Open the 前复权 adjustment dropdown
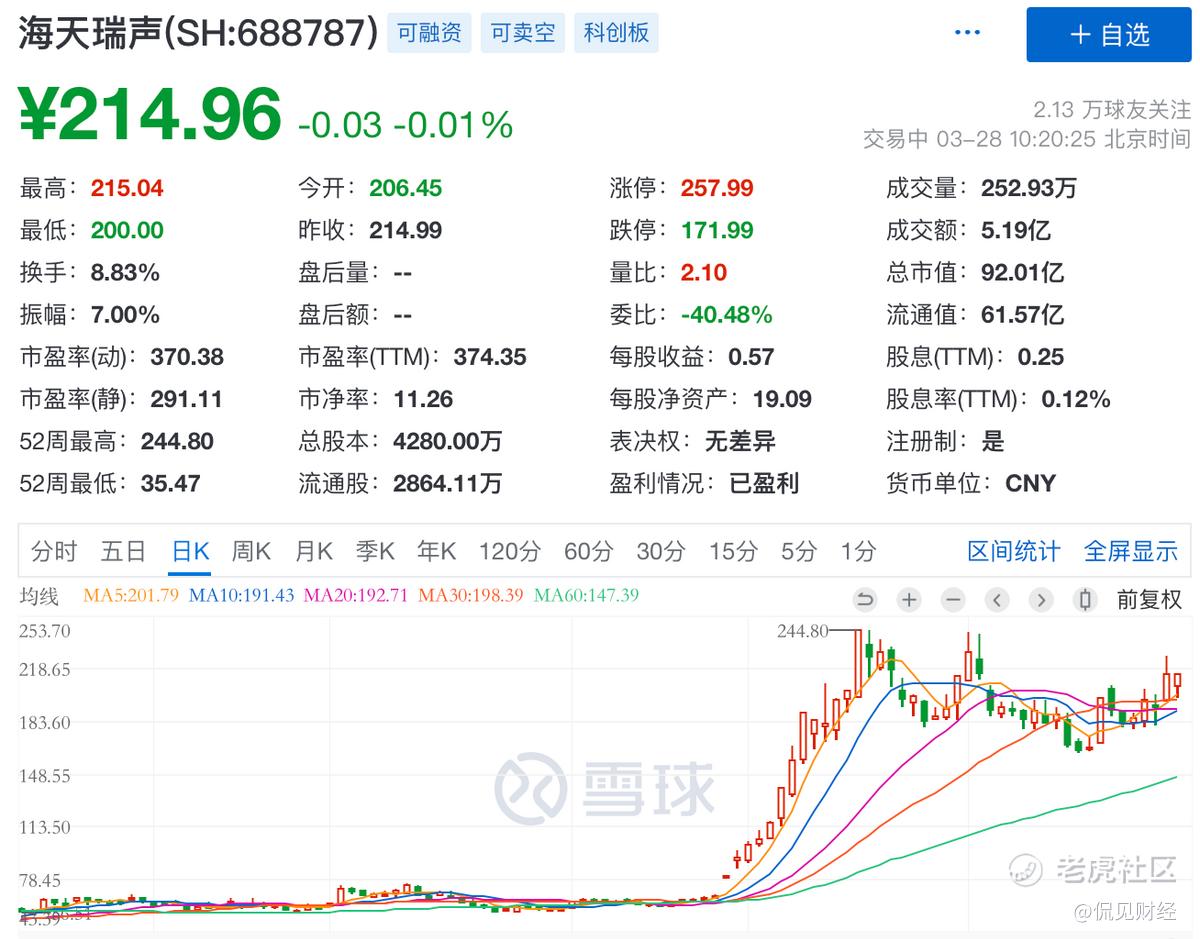The image size is (1200, 939). point(1149,600)
